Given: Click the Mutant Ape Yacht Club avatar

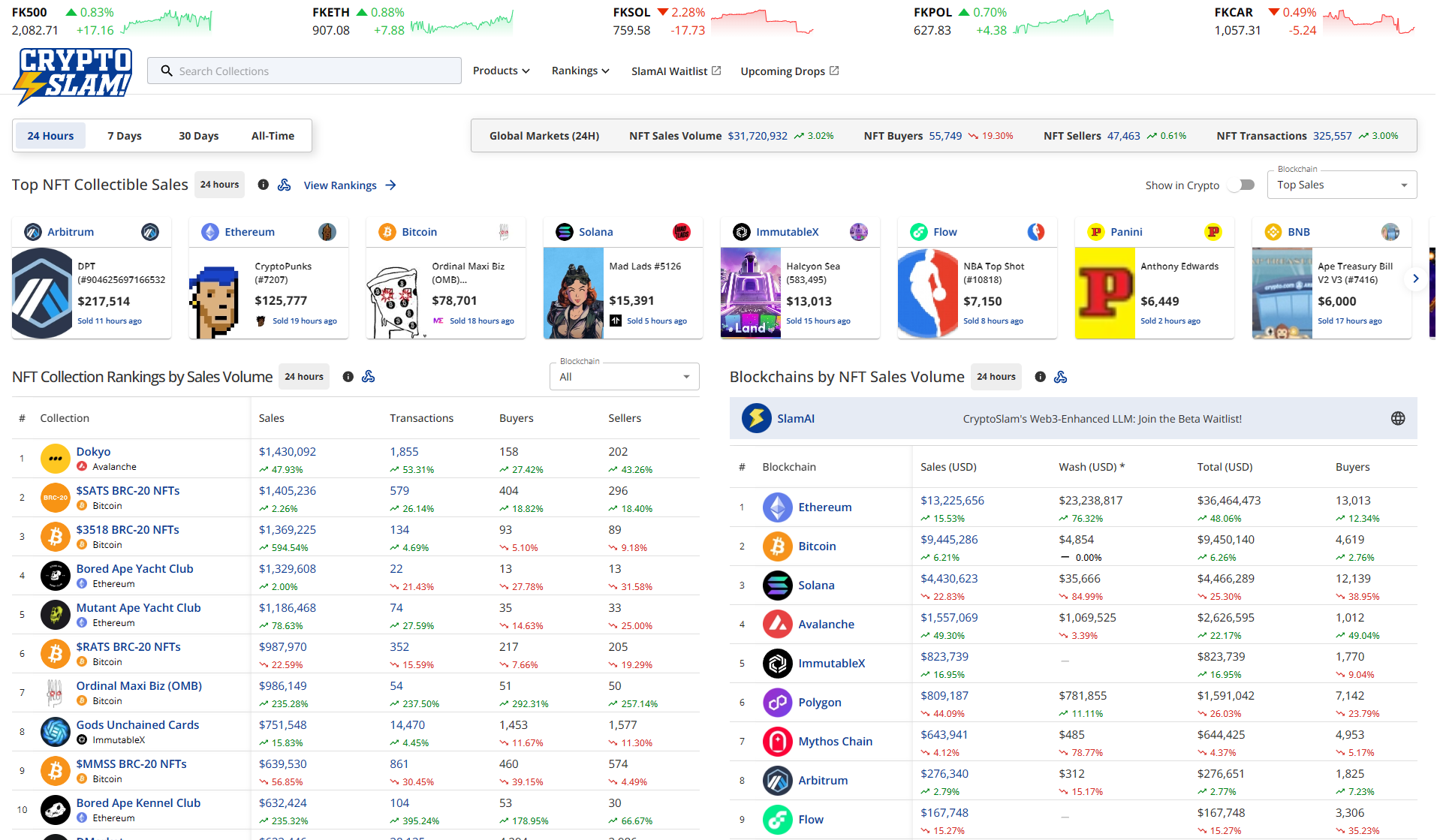Looking at the screenshot, I should (56, 615).
